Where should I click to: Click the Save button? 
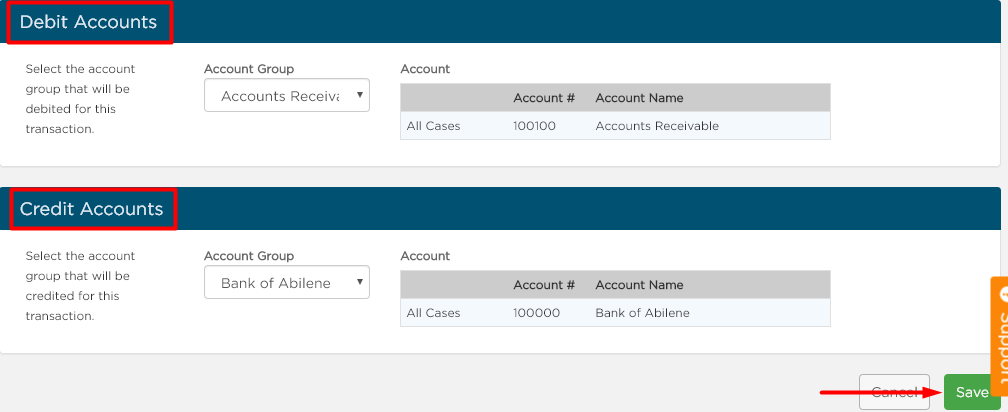click(971, 392)
